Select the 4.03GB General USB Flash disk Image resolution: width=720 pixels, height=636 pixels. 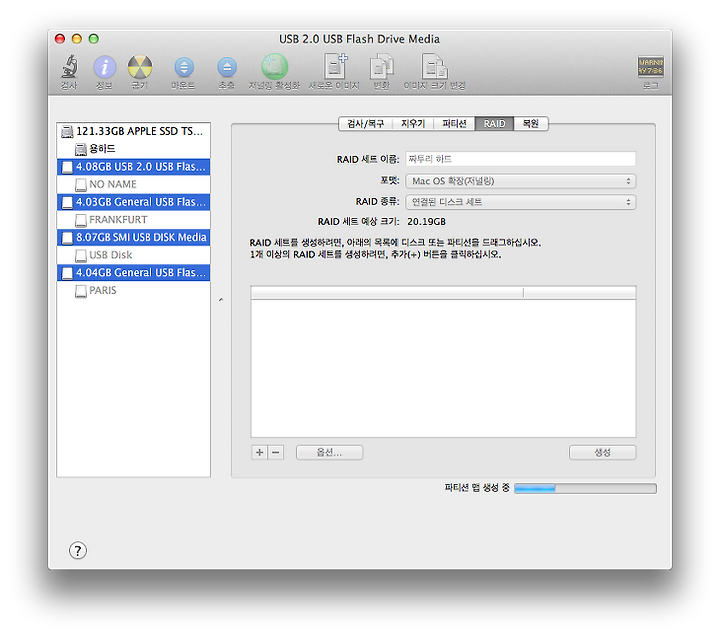click(134, 202)
